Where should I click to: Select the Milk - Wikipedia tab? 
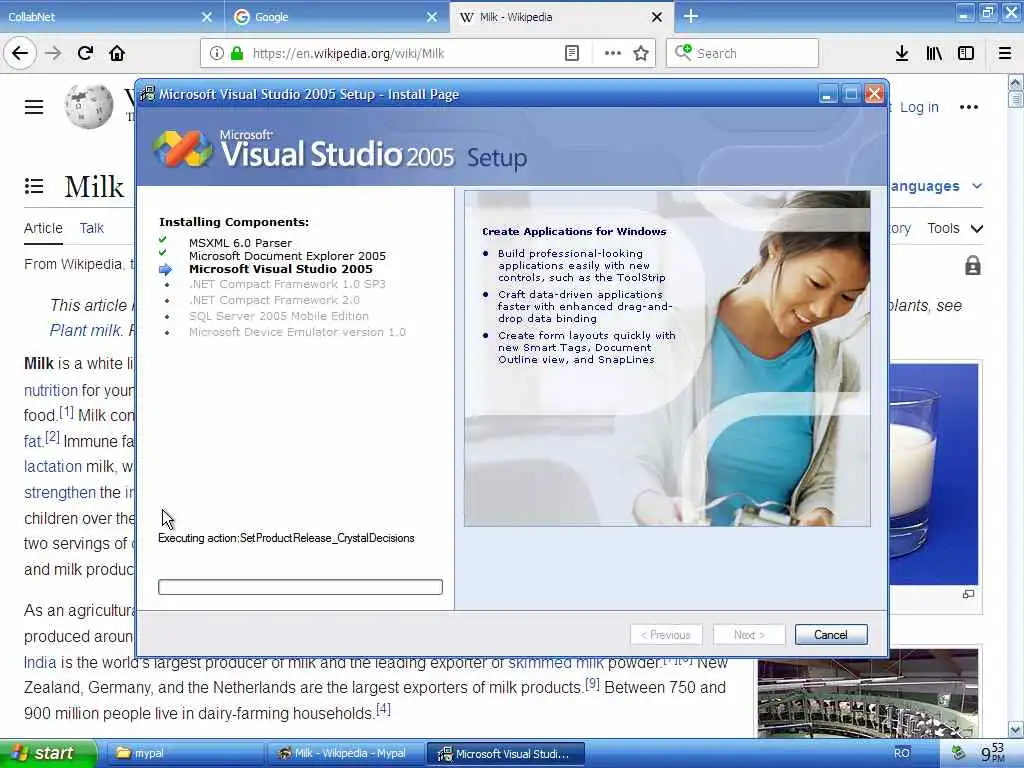[562, 17]
